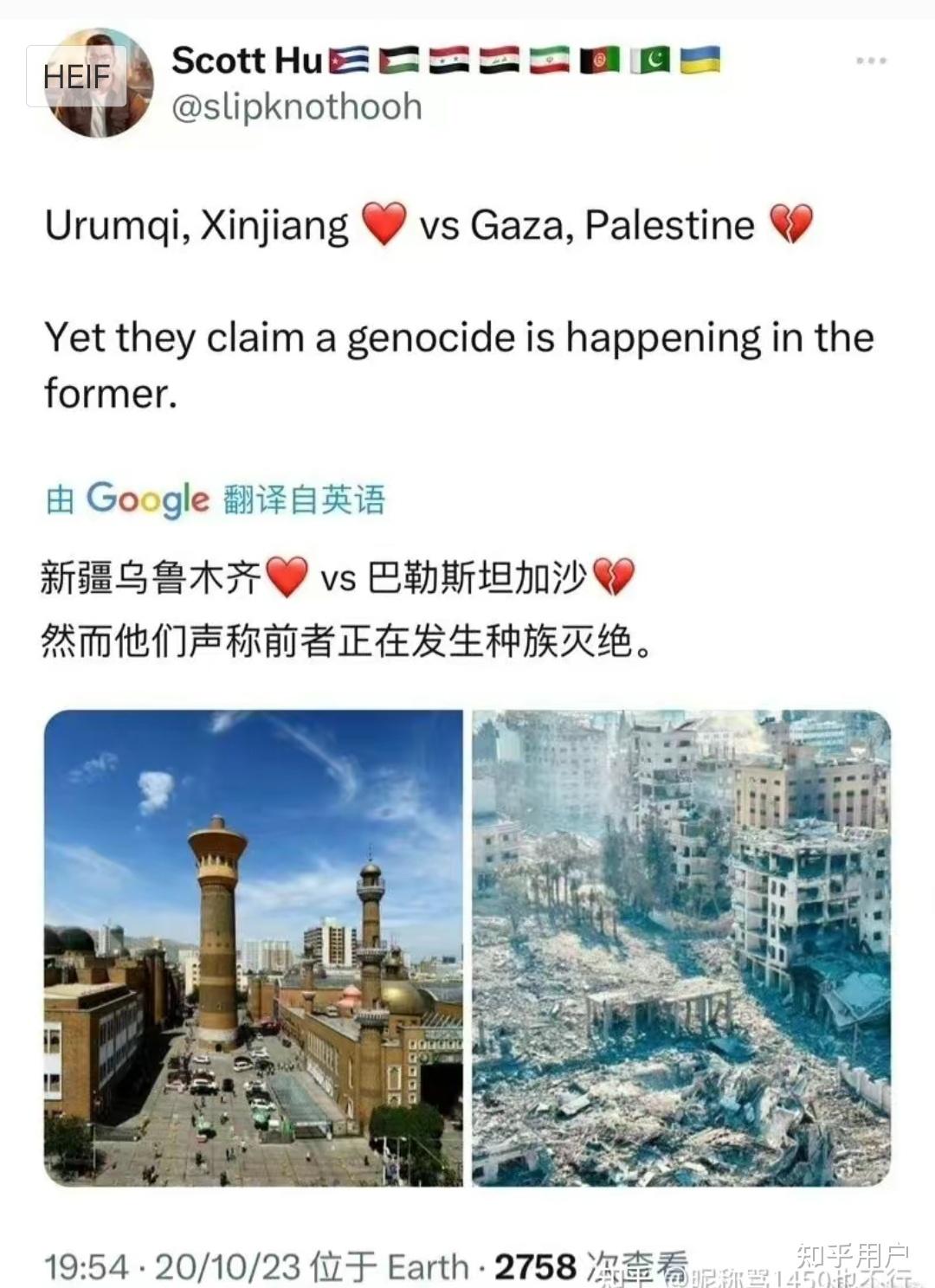
Task: Click the translated line 新疆乌鲁木齐
Action: [151, 576]
